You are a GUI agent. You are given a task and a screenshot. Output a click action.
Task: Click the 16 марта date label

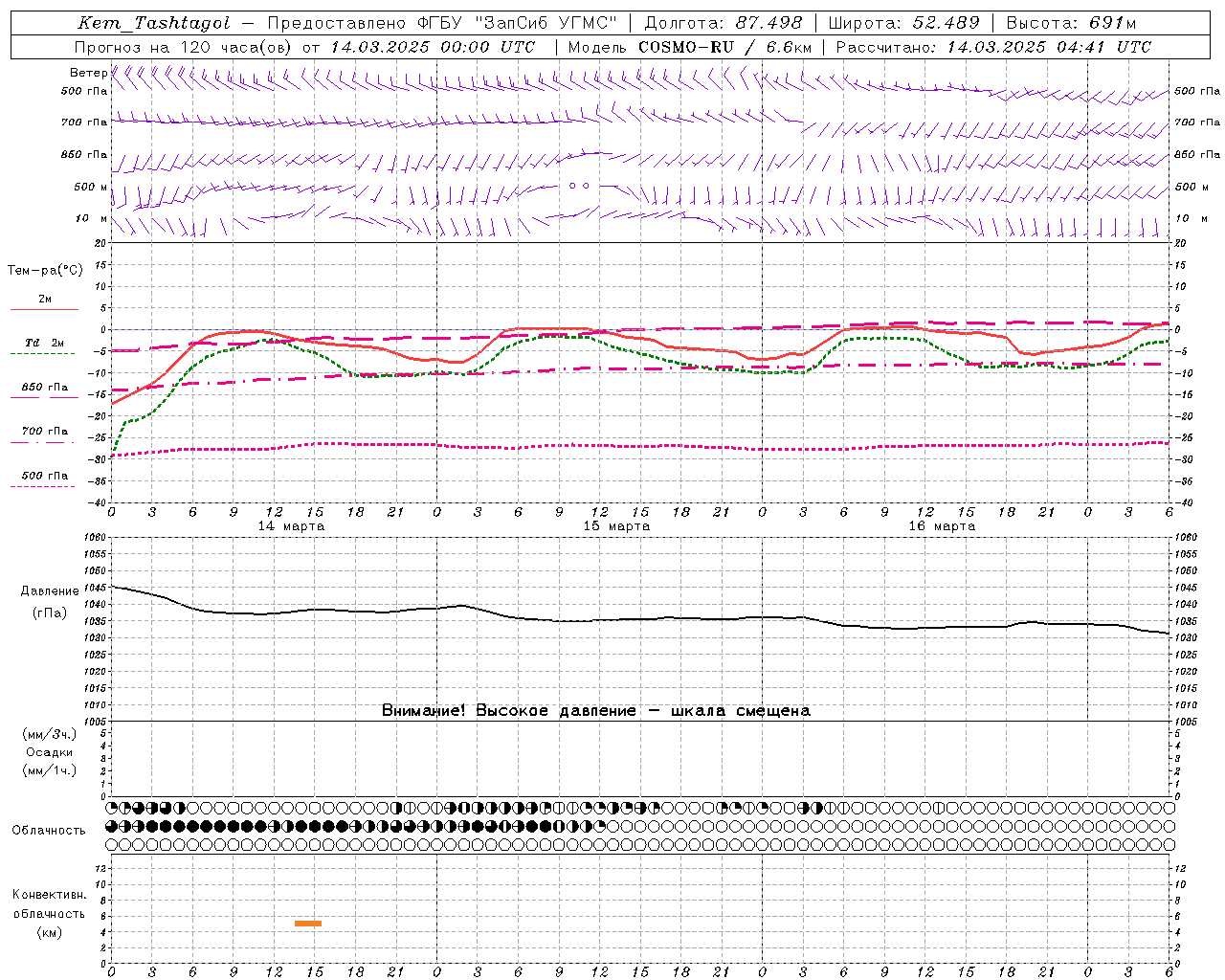(x=942, y=525)
